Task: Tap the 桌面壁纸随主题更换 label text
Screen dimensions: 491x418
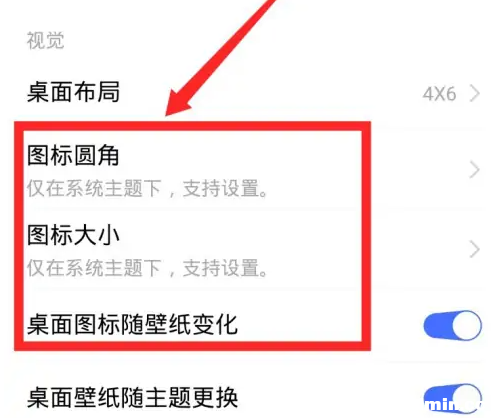Action: pyautogui.click(x=132, y=397)
